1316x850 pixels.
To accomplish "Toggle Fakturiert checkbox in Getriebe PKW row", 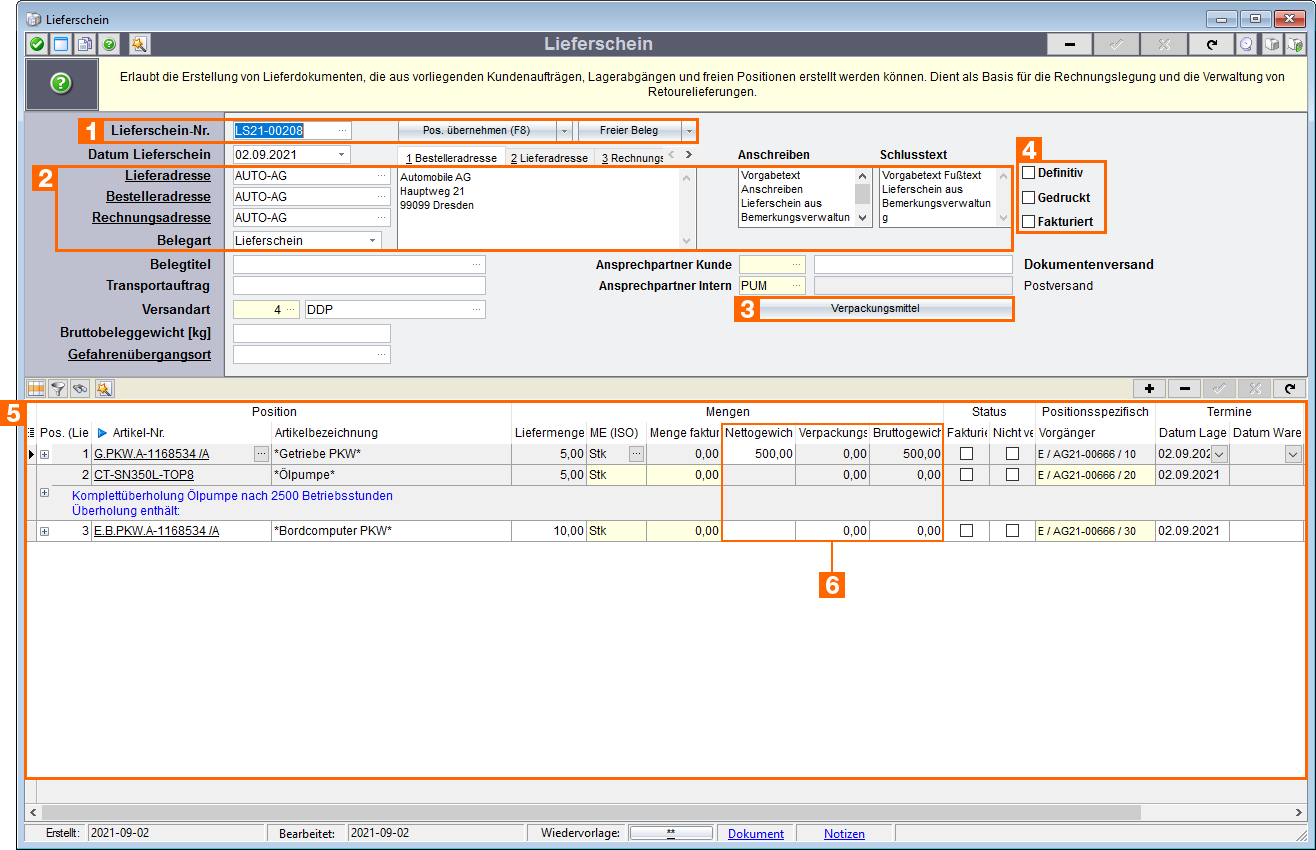I will [966, 454].
